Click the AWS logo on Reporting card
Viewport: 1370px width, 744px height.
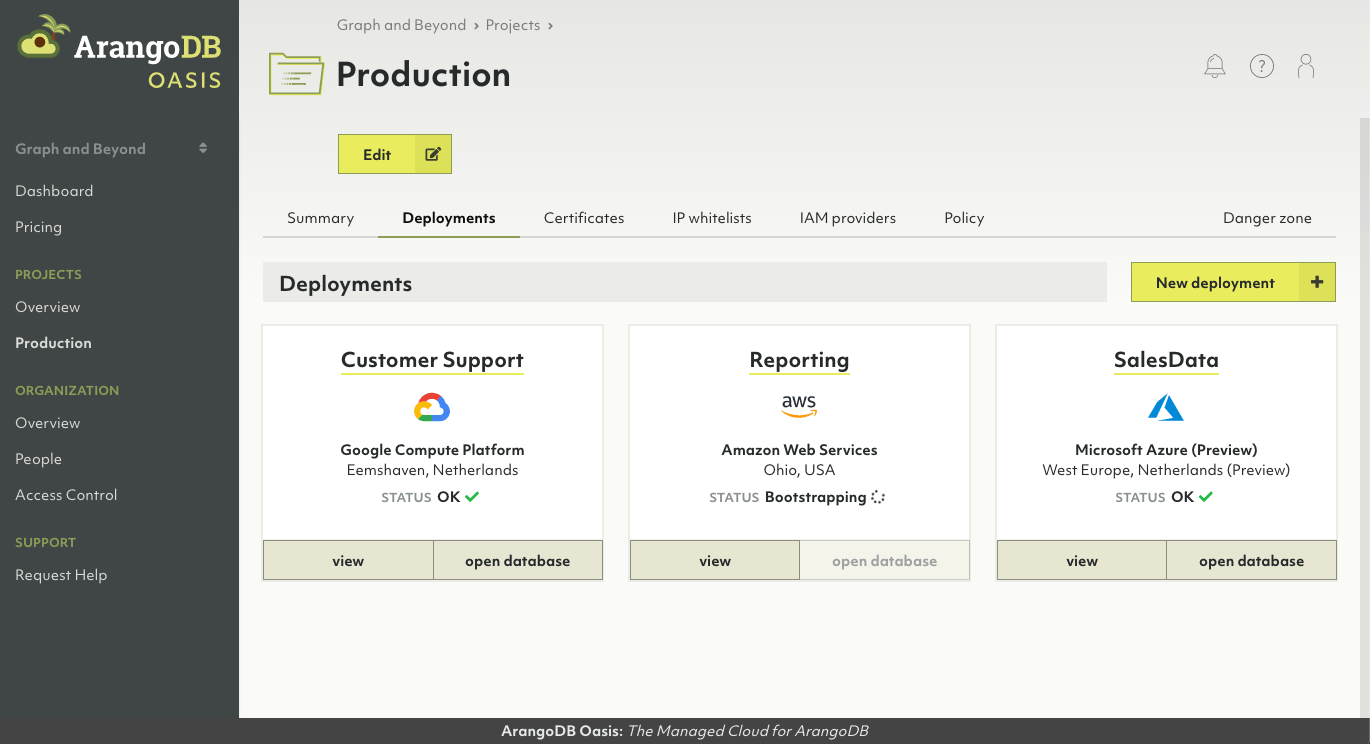point(799,405)
